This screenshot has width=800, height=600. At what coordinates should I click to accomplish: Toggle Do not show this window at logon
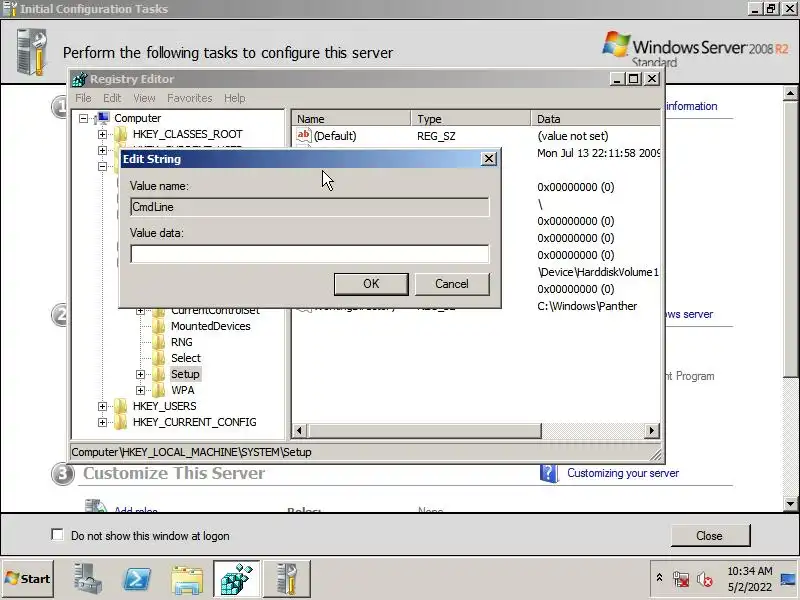point(57,535)
